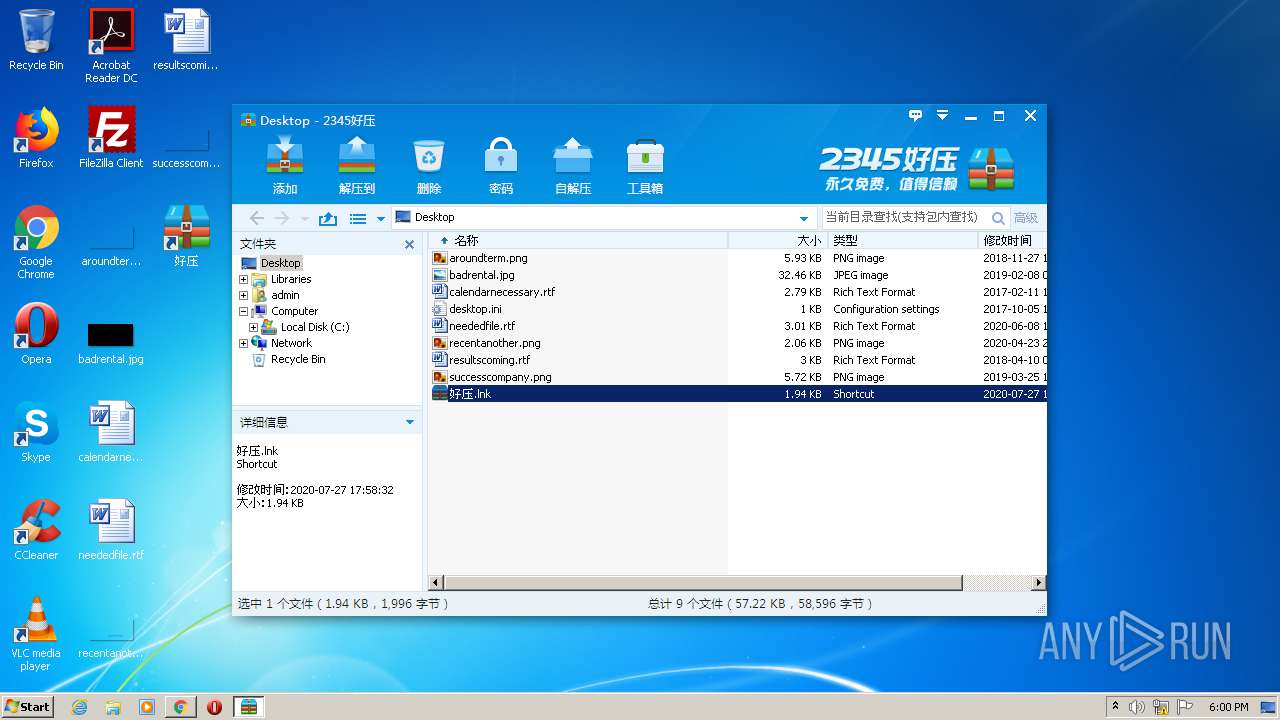The height and width of the screenshot is (720, 1280).
Task: Go forward with the right arrow button
Action: pyautogui.click(x=282, y=218)
